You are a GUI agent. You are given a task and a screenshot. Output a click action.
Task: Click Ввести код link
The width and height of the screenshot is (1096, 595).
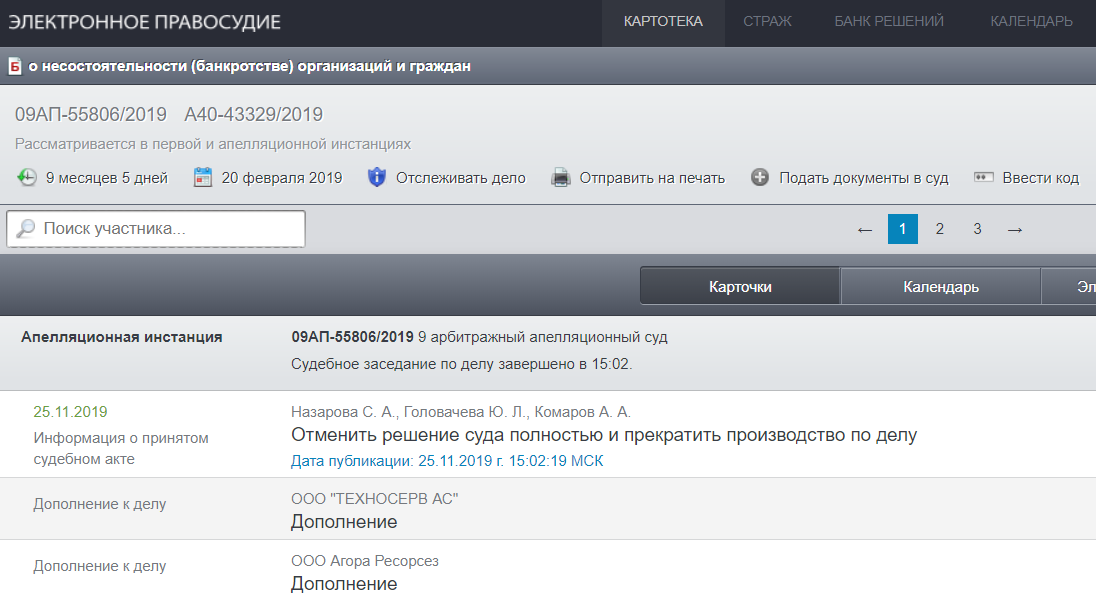pos(1041,178)
